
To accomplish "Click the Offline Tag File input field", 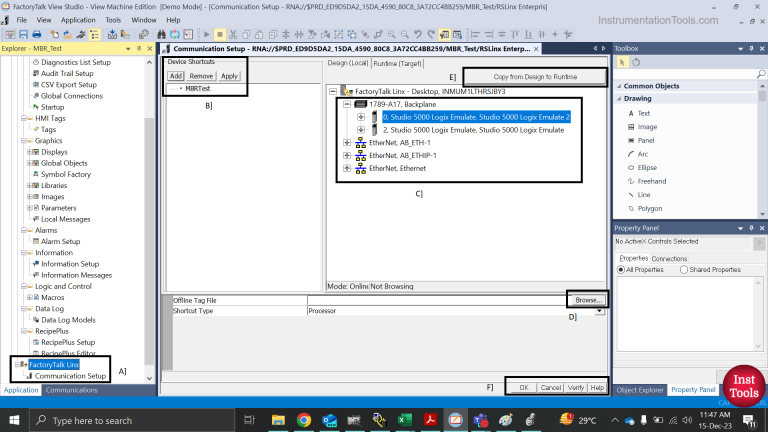I will (437, 300).
